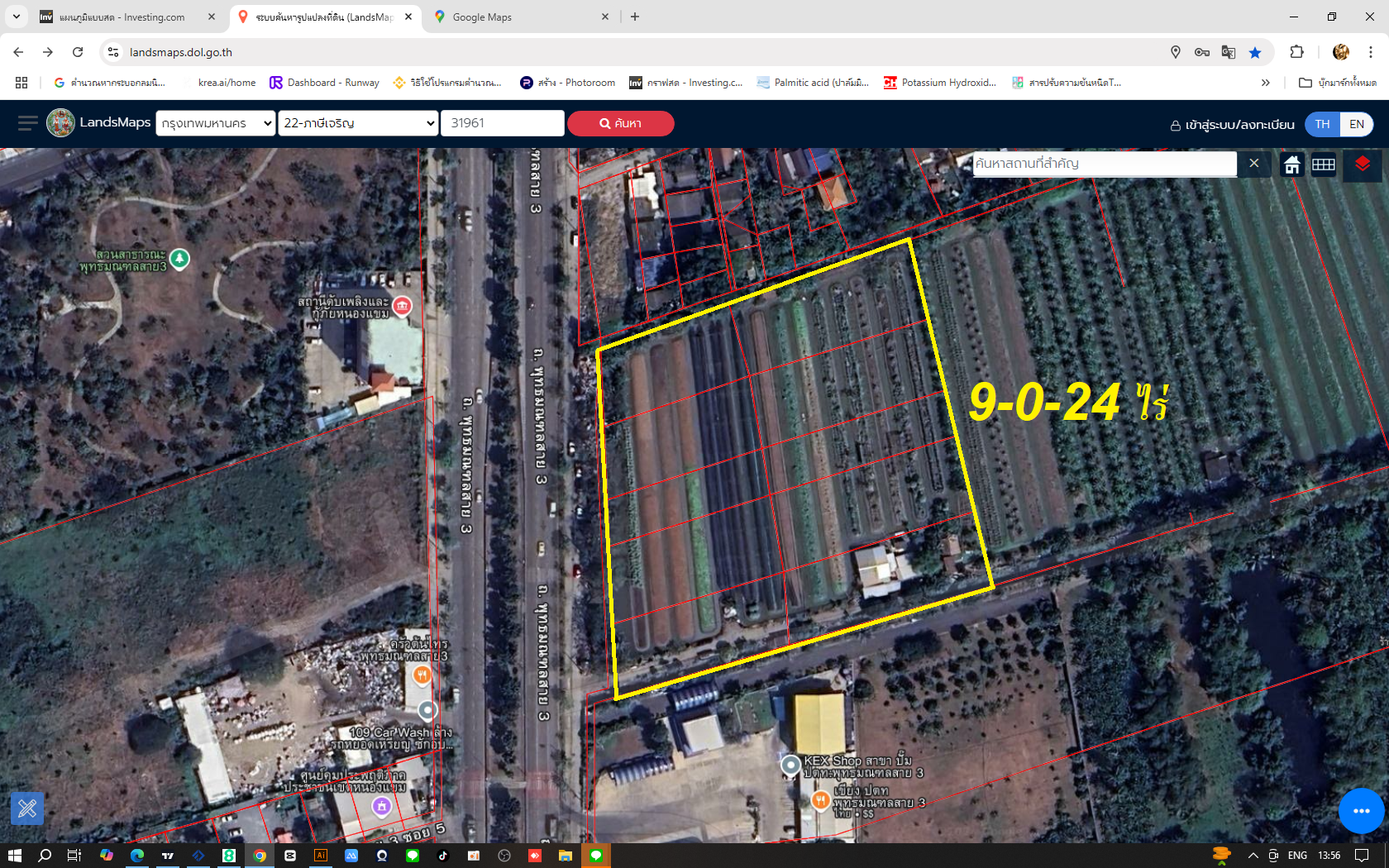
Task: Clear the place search box with X
Action: tap(1253, 163)
